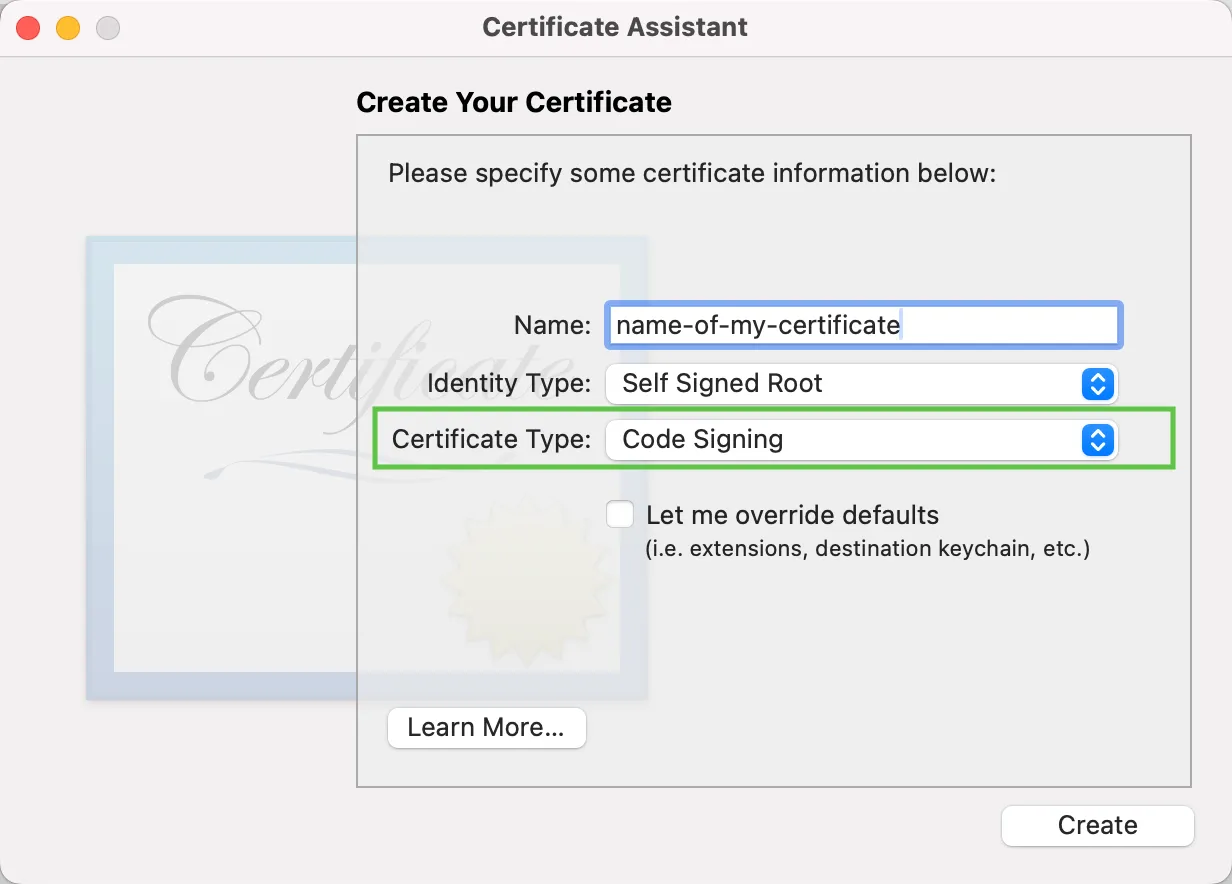Click the Code Signing selection
The height and width of the screenshot is (884, 1232).
click(x=704, y=440)
